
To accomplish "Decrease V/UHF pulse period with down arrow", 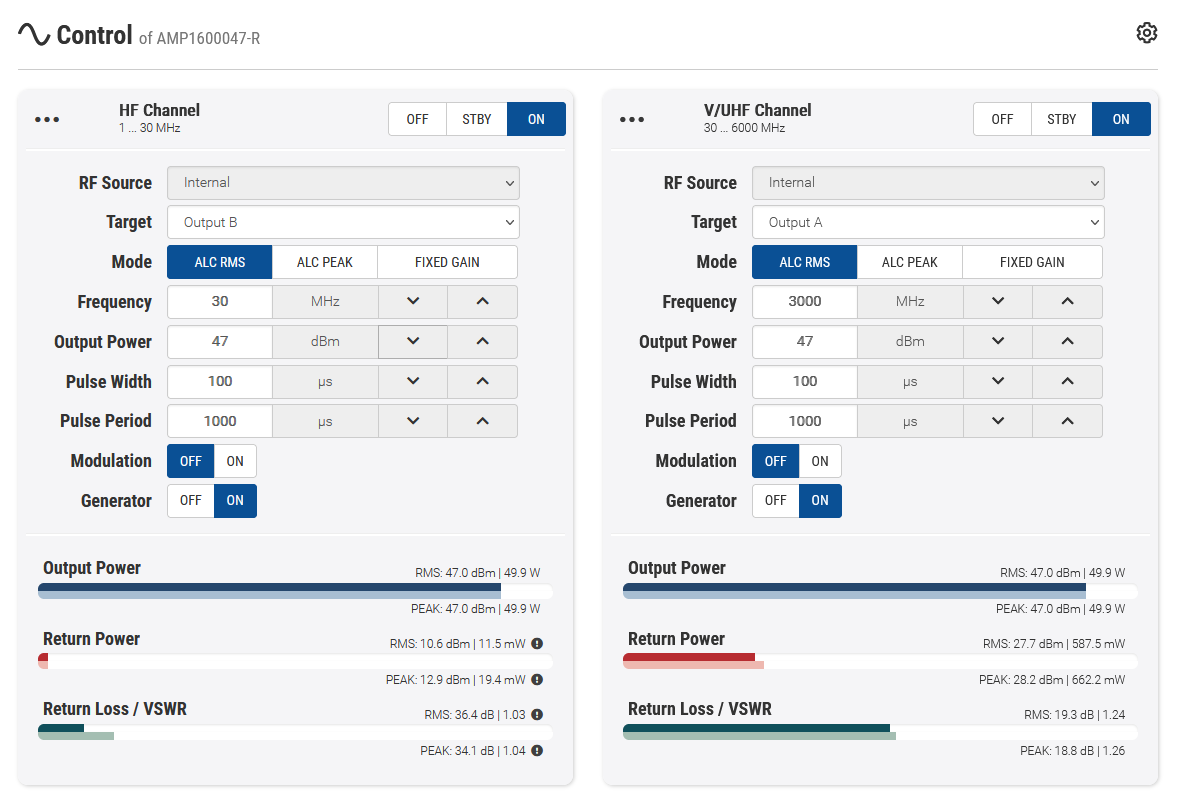I will point(997,421).
